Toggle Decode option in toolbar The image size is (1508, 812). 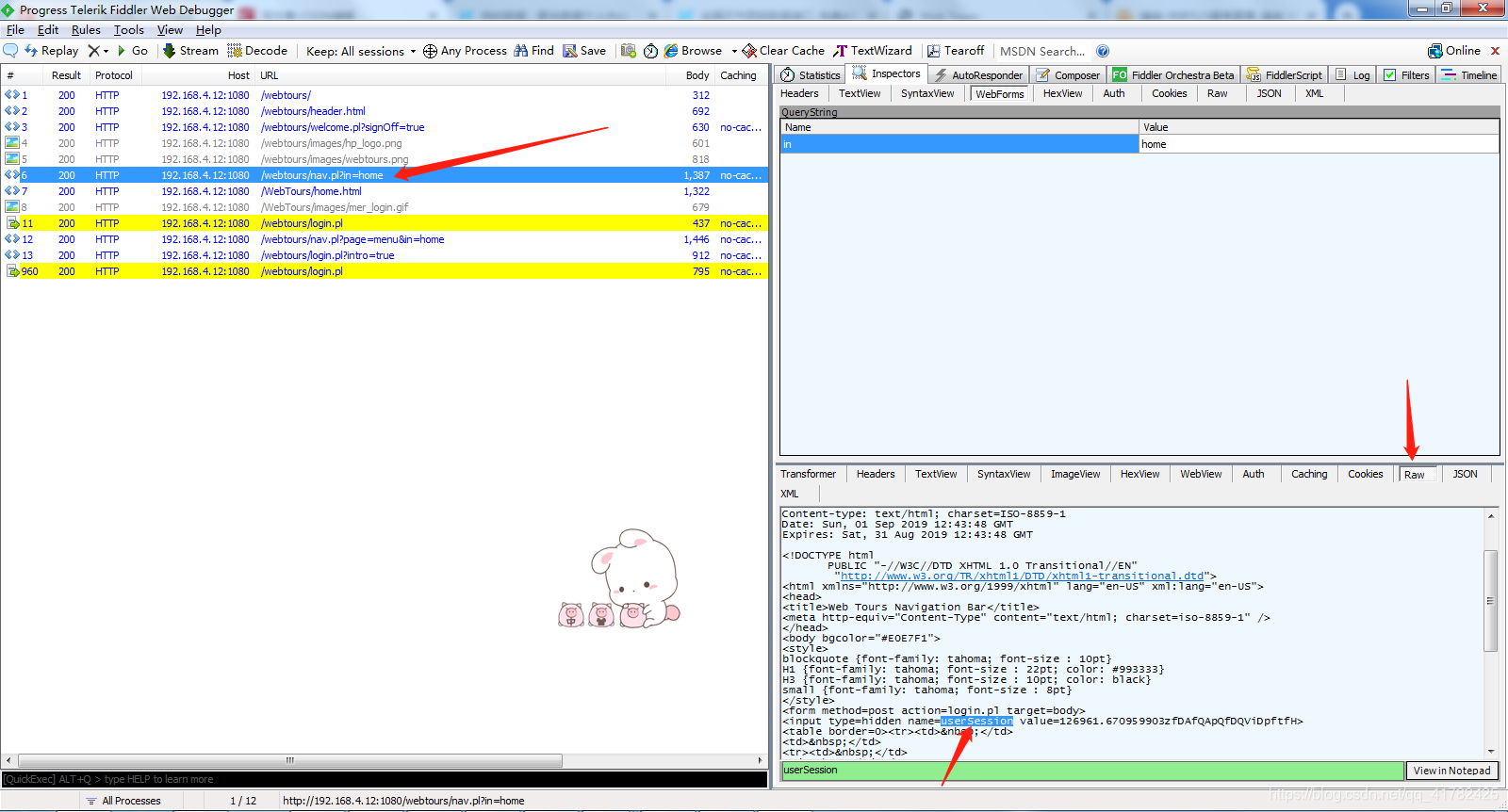click(x=257, y=51)
